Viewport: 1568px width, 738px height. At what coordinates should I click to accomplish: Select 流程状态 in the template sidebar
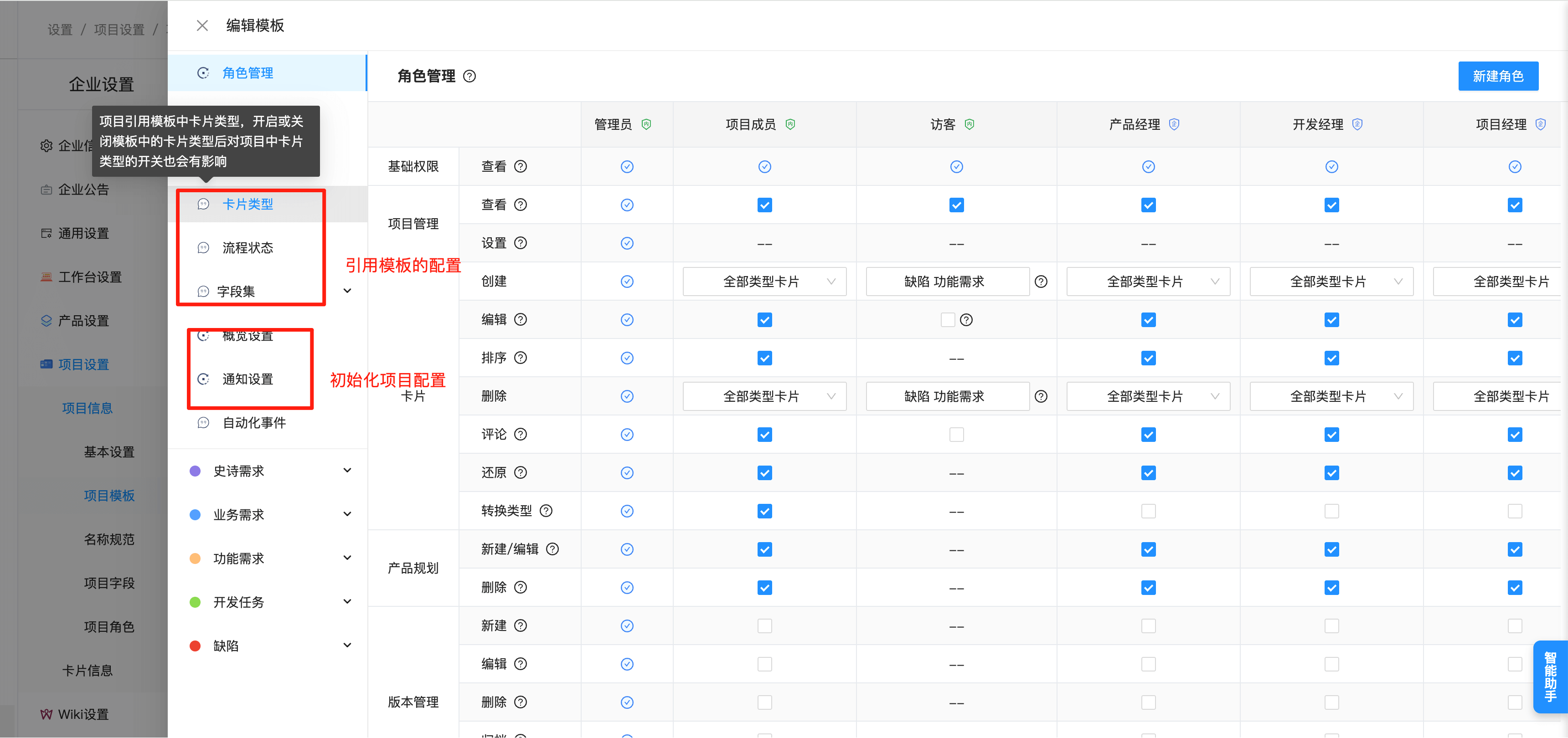pos(248,248)
